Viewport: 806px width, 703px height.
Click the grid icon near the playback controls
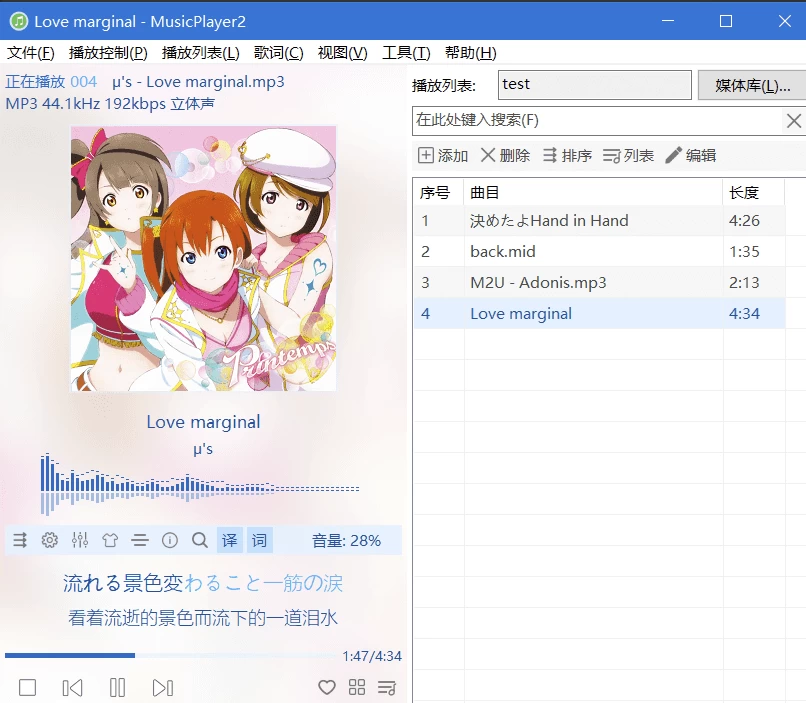coord(357,687)
